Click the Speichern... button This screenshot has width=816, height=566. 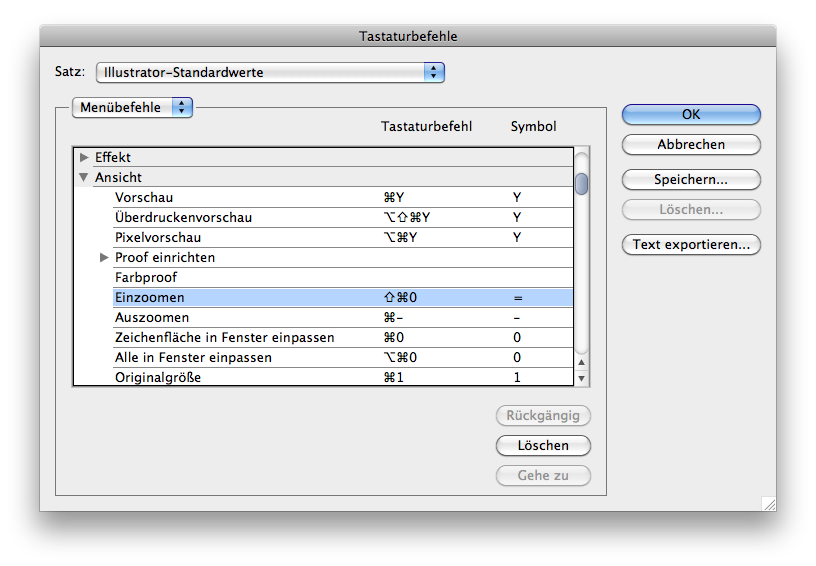pyautogui.click(x=691, y=180)
